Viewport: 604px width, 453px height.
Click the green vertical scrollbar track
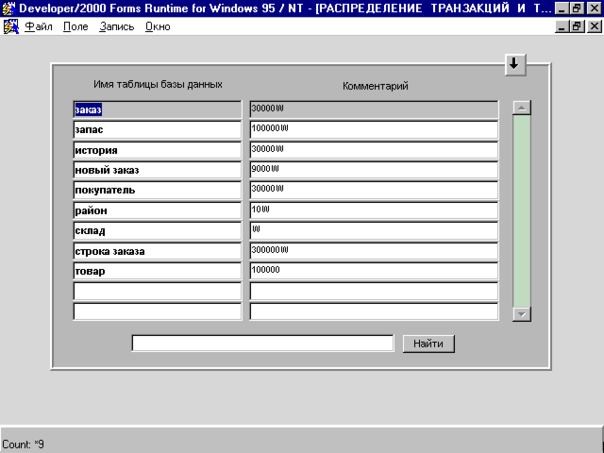(522, 211)
